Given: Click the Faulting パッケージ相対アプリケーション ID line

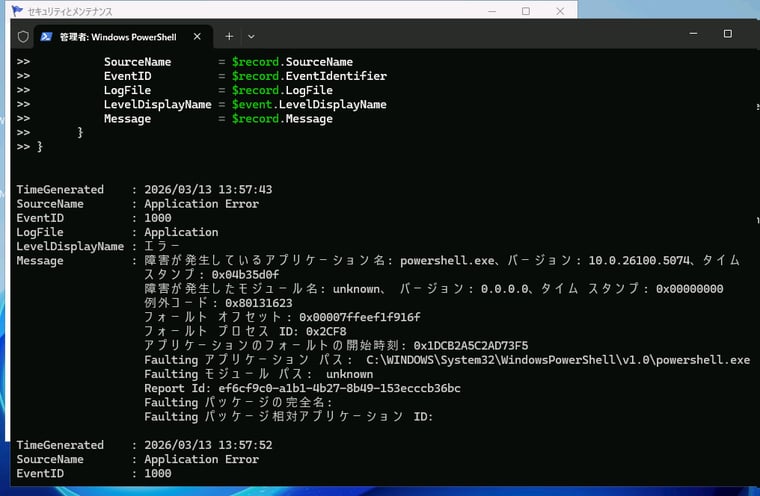Looking at the screenshot, I should pos(288,416).
